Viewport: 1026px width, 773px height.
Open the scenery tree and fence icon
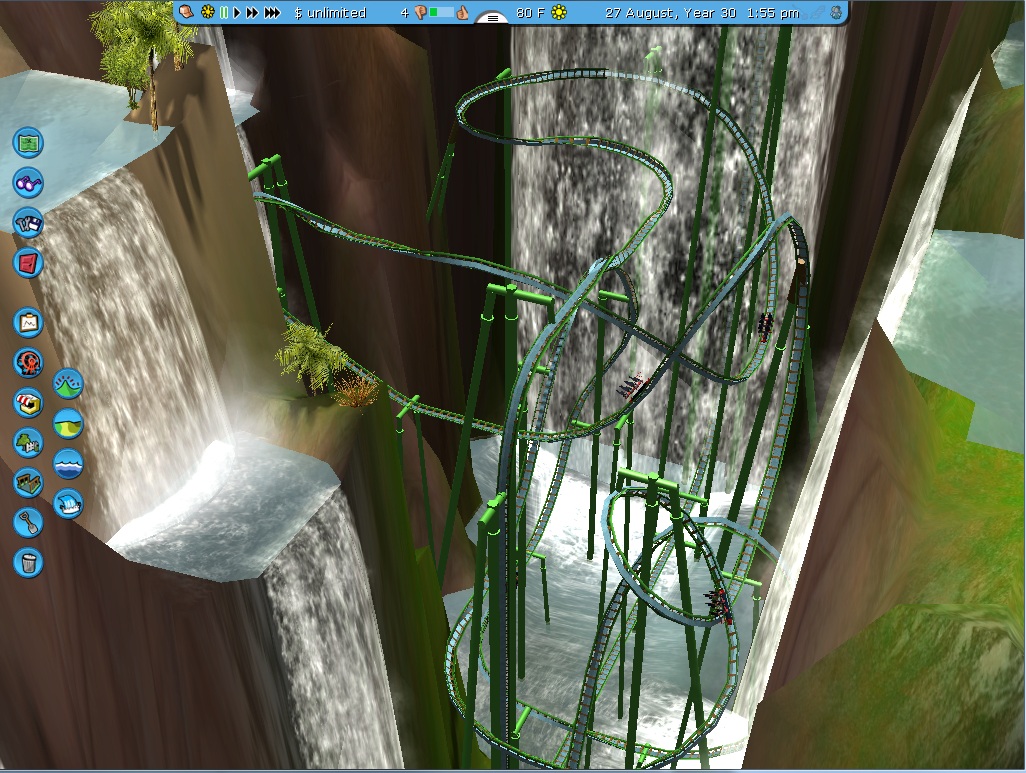point(28,442)
